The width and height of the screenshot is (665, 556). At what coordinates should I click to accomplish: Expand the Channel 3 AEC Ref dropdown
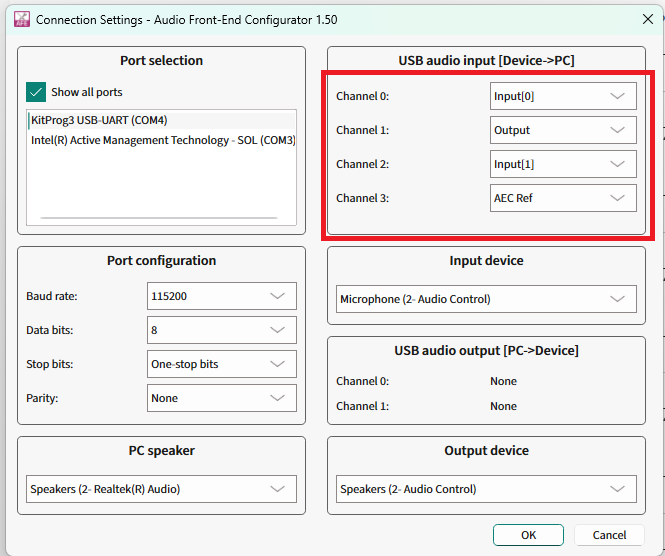(563, 198)
